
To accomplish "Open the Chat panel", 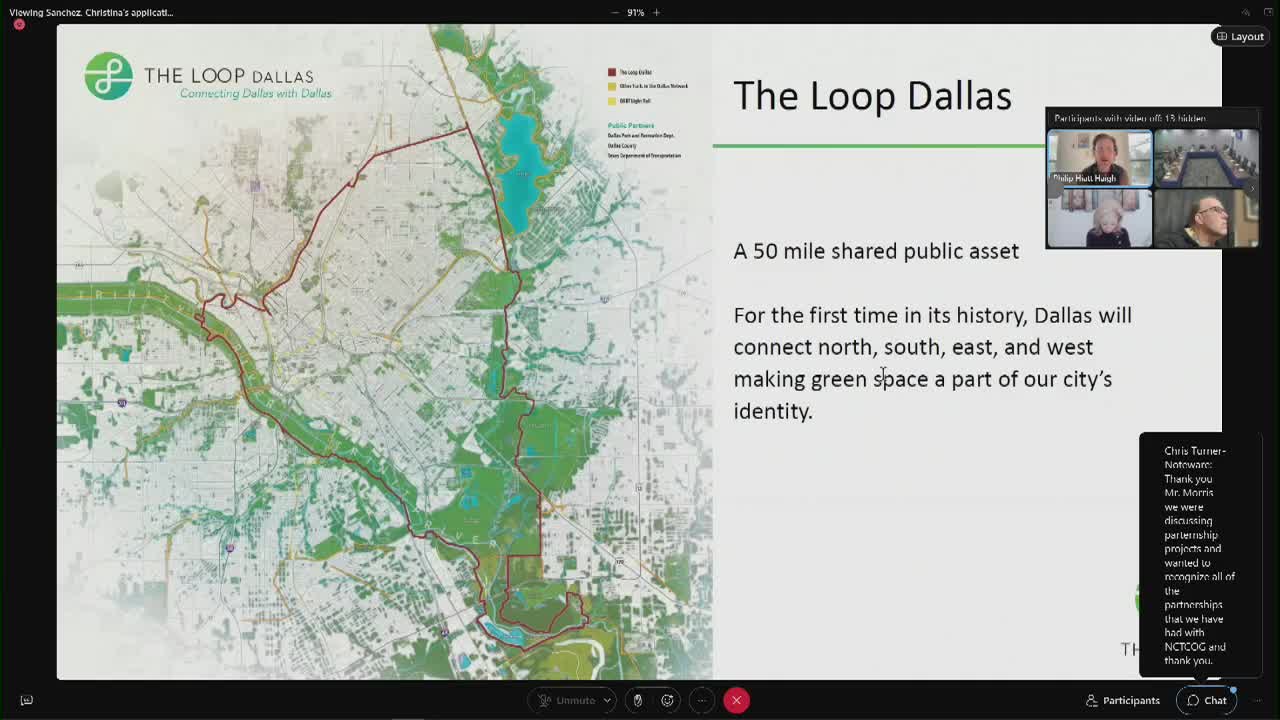I will (1206, 700).
